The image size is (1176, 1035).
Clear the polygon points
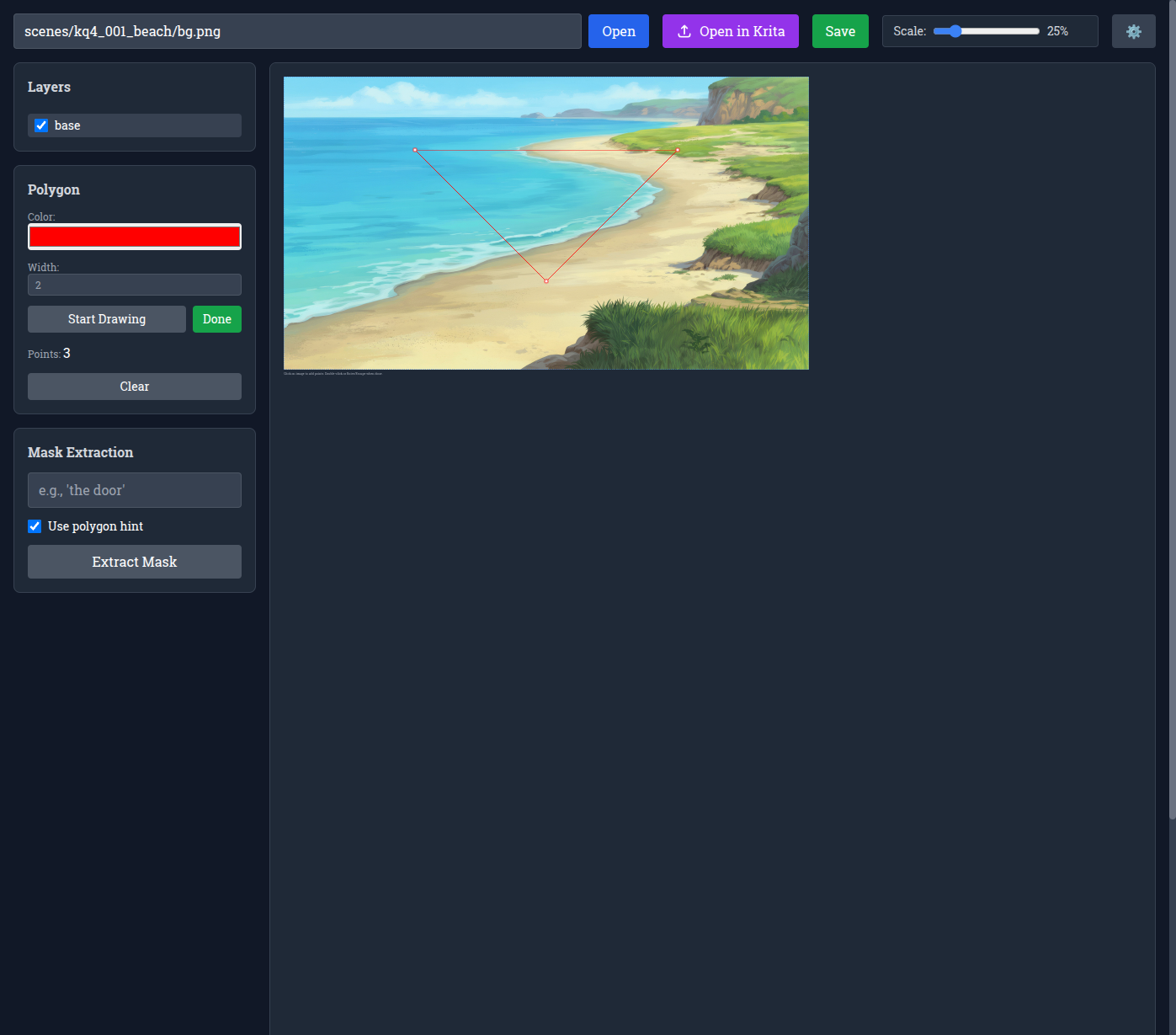pyautogui.click(x=135, y=387)
